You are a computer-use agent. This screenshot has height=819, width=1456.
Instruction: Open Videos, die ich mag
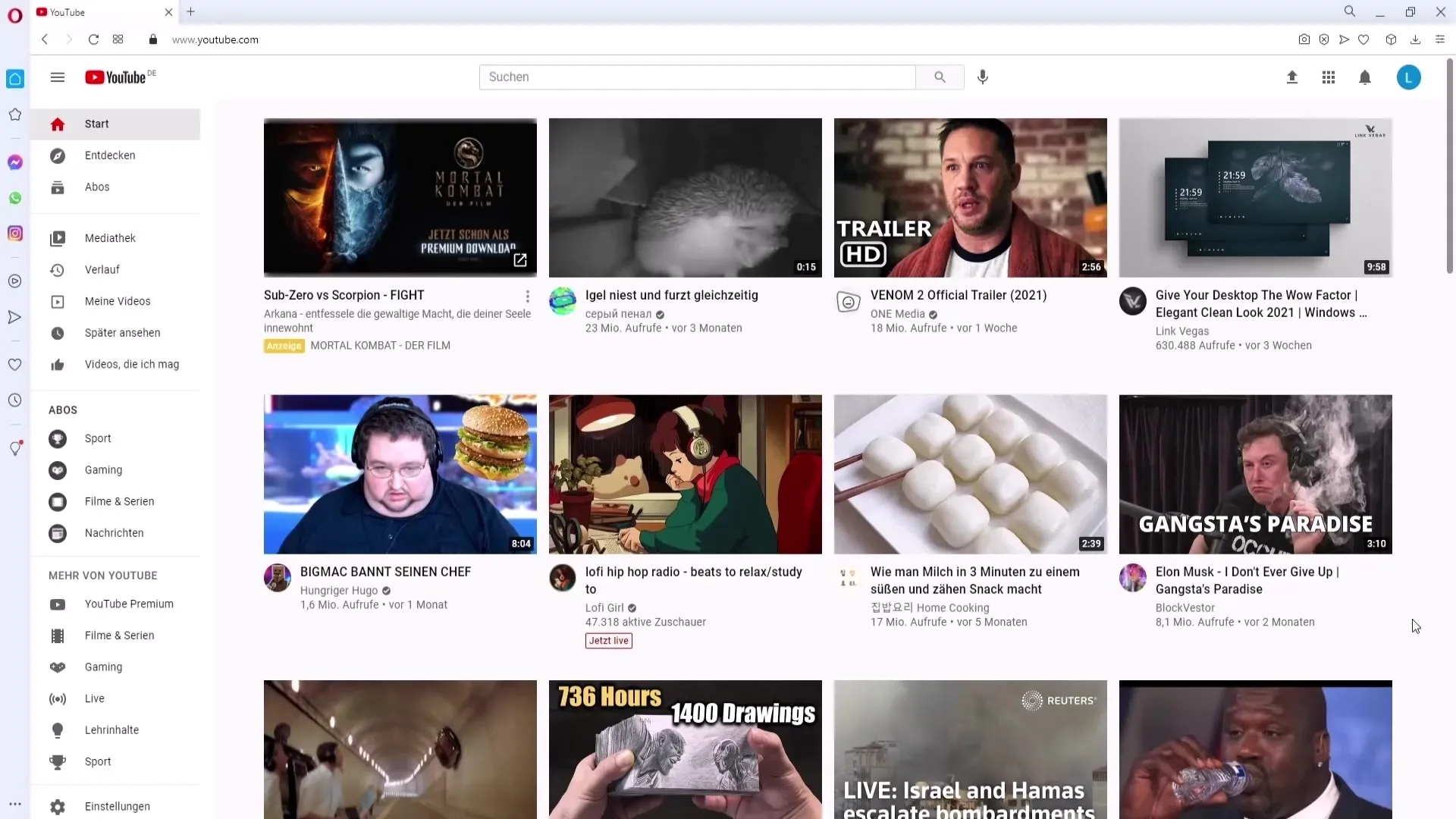pyautogui.click(x=115, y=365)
